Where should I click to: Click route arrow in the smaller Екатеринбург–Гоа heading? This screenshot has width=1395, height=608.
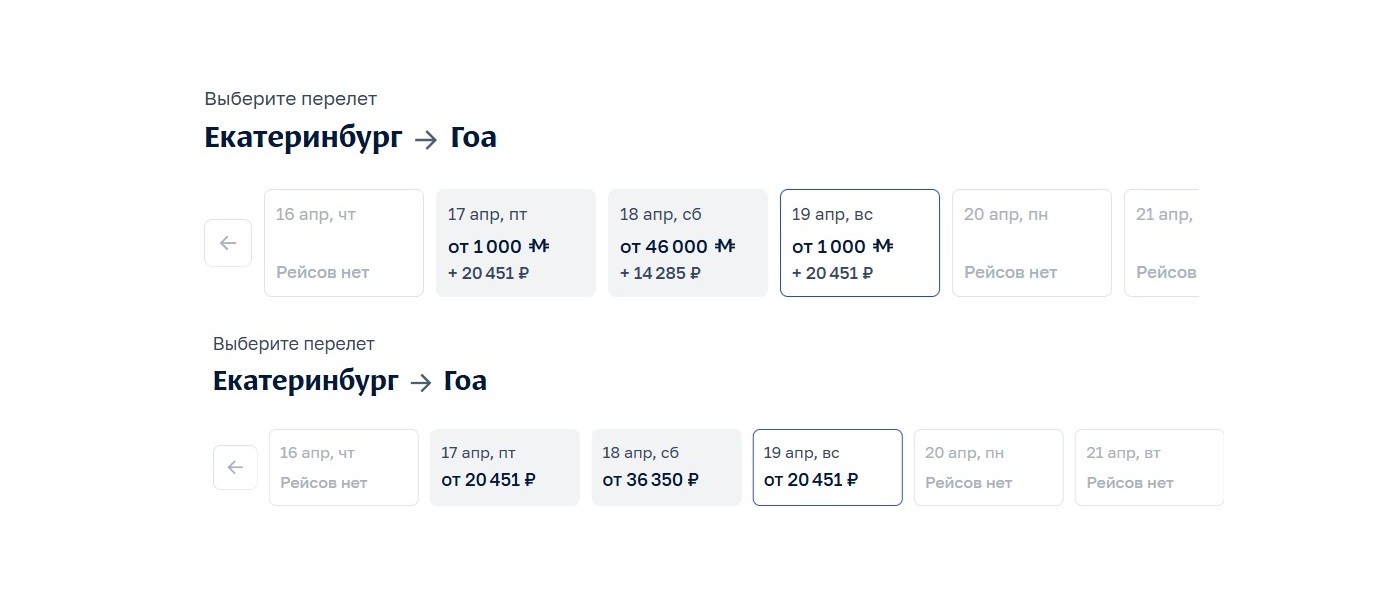click(x=421, y=382)
